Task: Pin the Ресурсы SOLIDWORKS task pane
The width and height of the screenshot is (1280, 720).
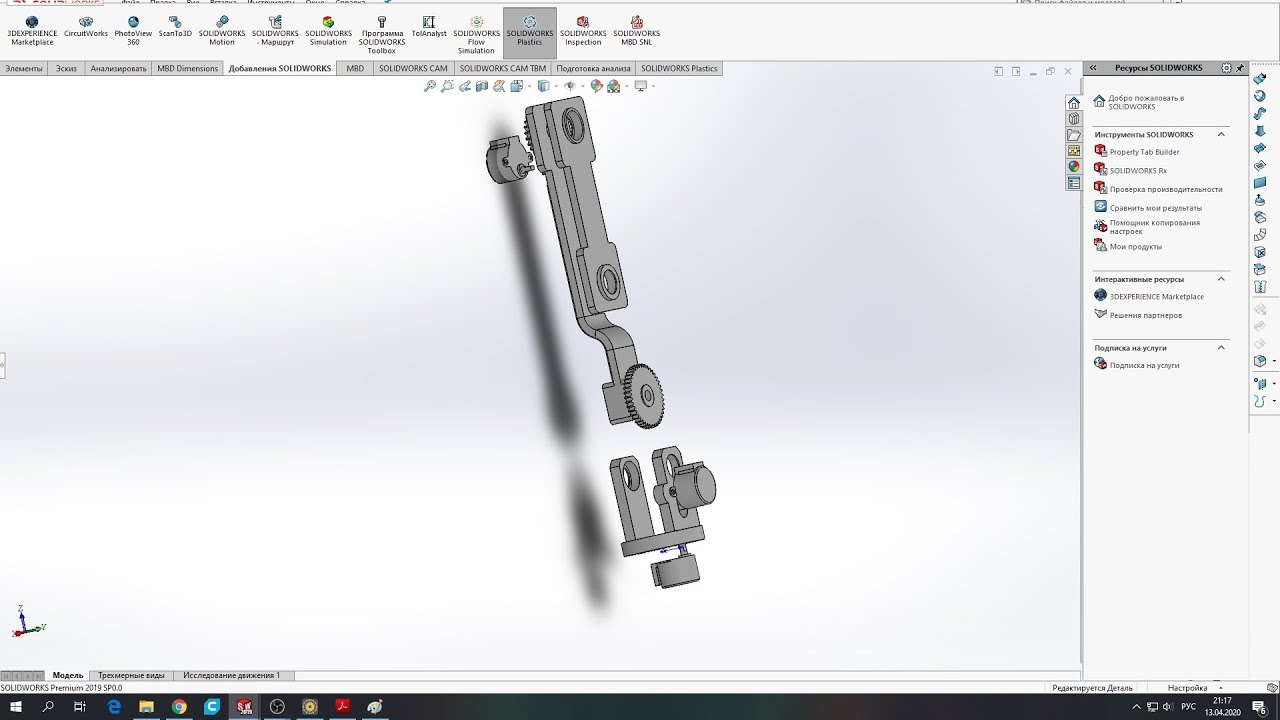Action: [x=1241, y=68]
